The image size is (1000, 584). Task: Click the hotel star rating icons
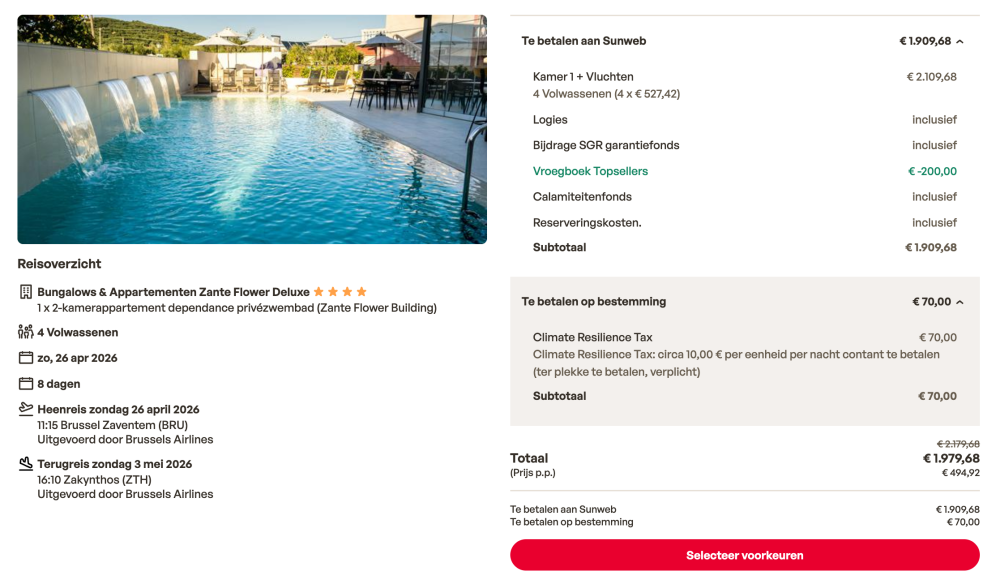pyautogui.click(x=340, y=292)
